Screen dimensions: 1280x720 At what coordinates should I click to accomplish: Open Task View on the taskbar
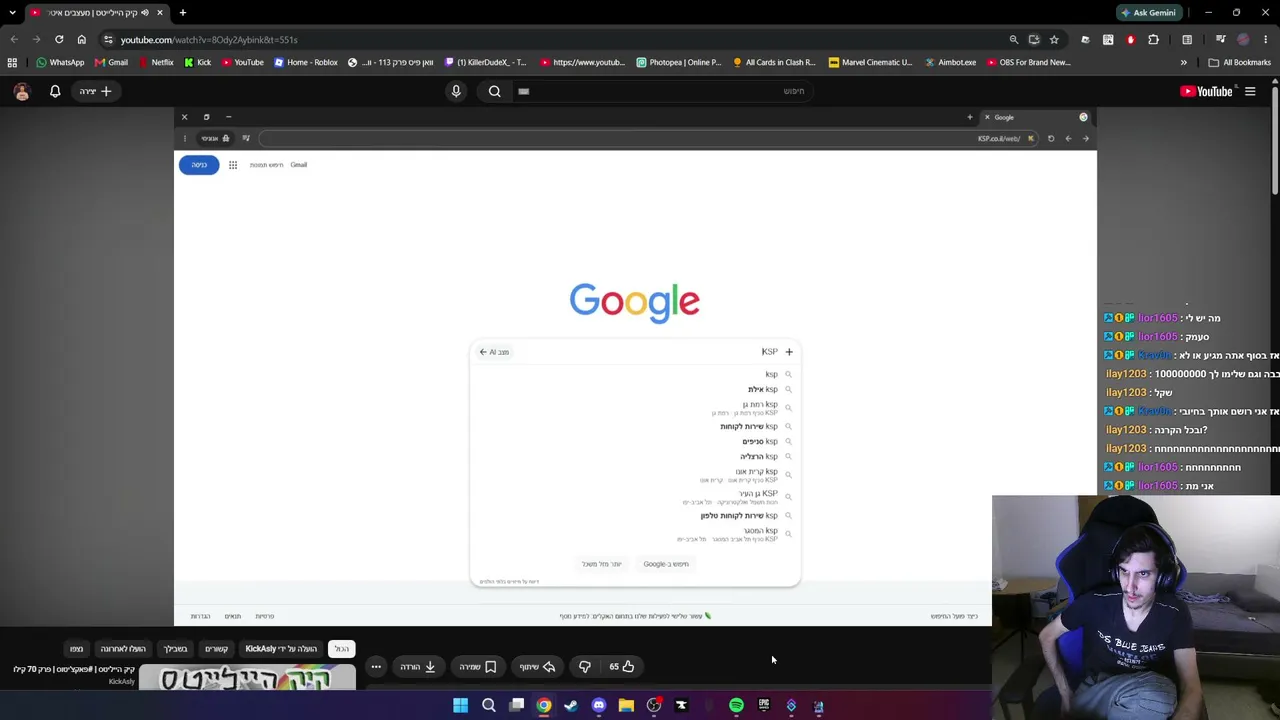[517, 706]
